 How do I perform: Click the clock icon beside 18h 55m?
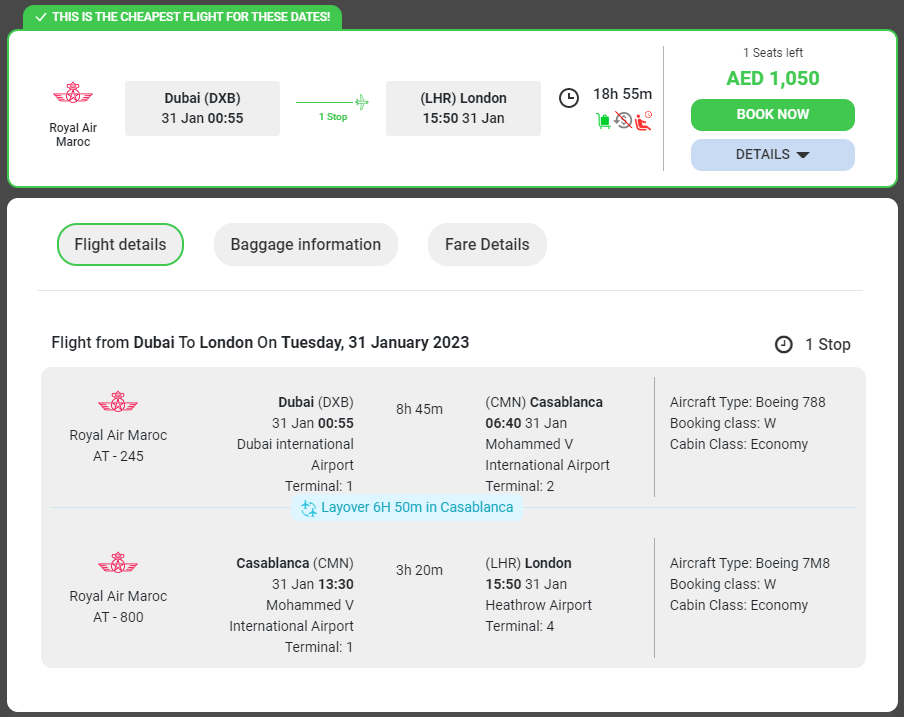(x=568, y=97)
